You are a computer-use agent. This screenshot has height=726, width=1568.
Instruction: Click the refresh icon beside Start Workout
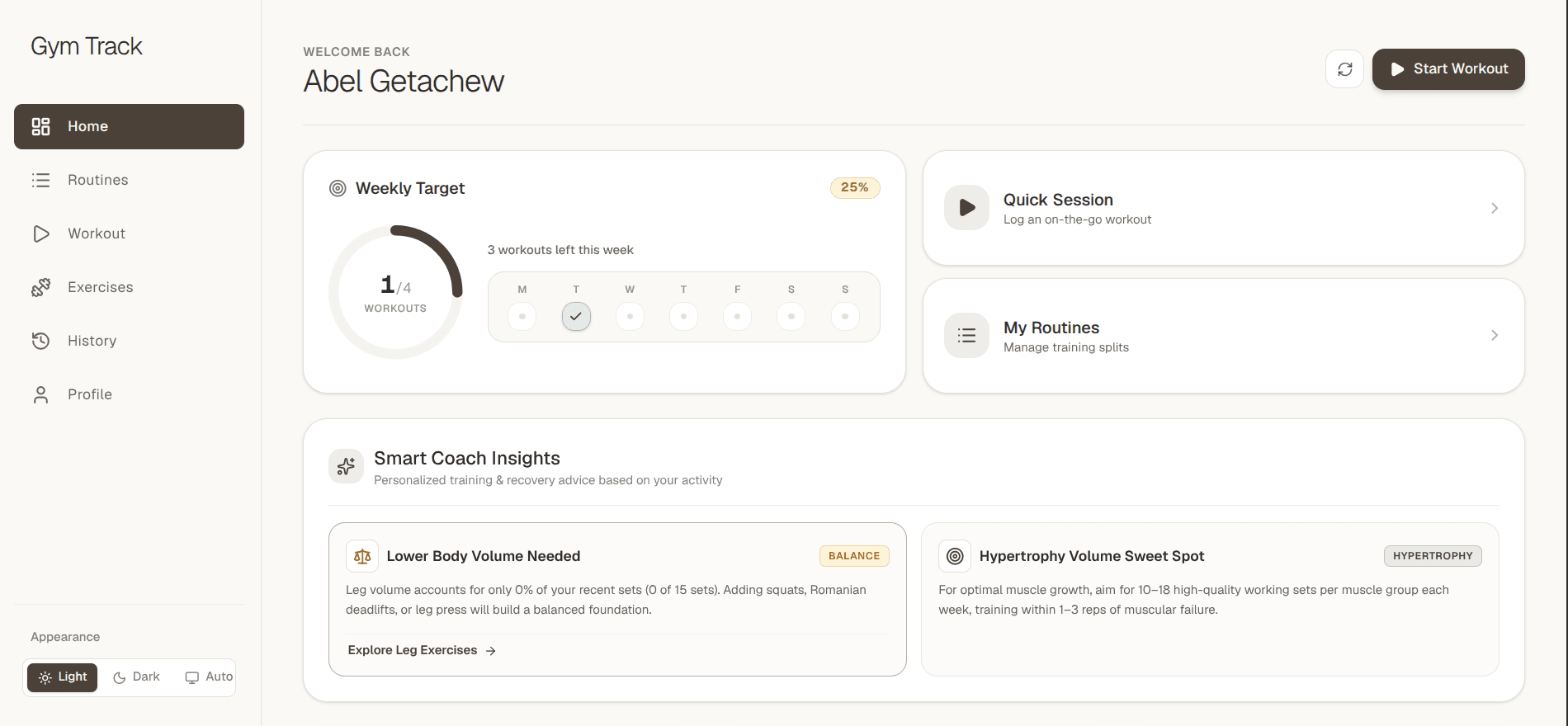tap(1344, 69)
